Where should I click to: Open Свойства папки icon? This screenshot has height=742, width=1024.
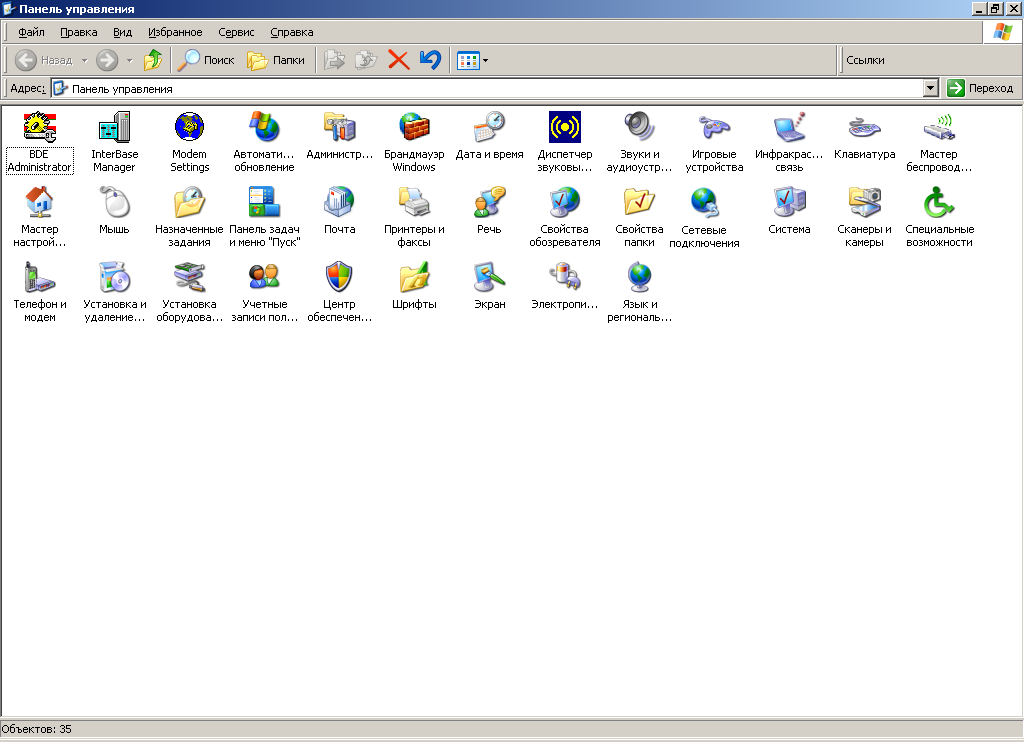click(x=639, y=202)
